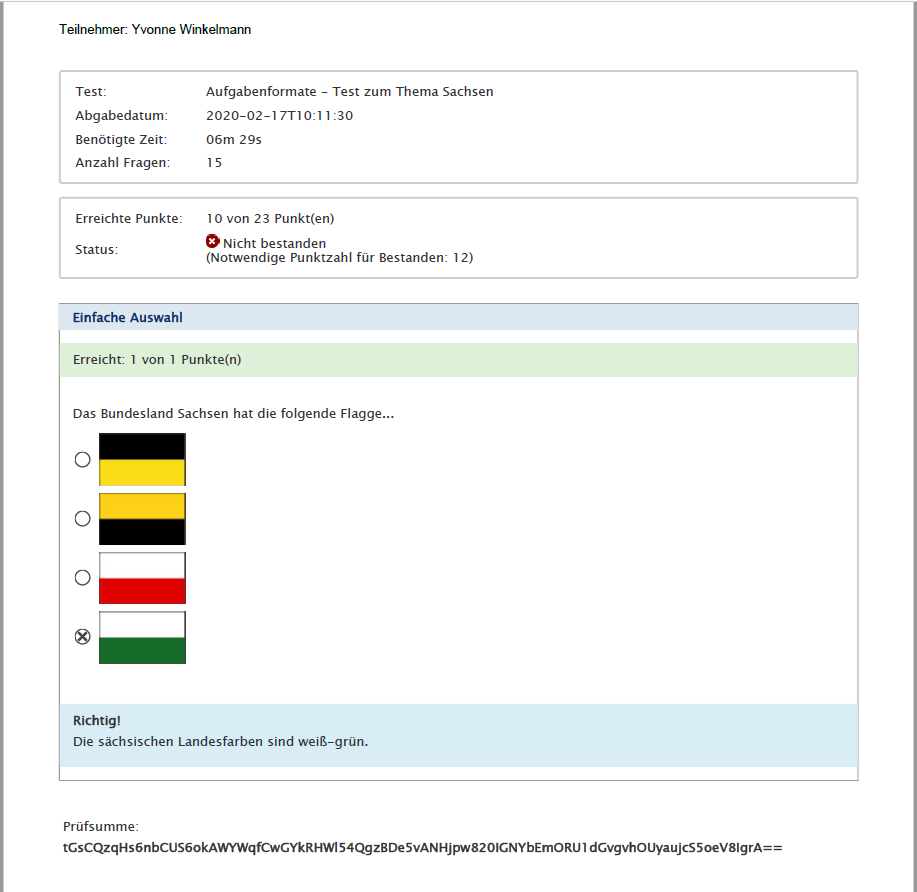Screen dimensions: 917x892
Task: Click the Abgabedatum timestamp value
Action: 279,116
